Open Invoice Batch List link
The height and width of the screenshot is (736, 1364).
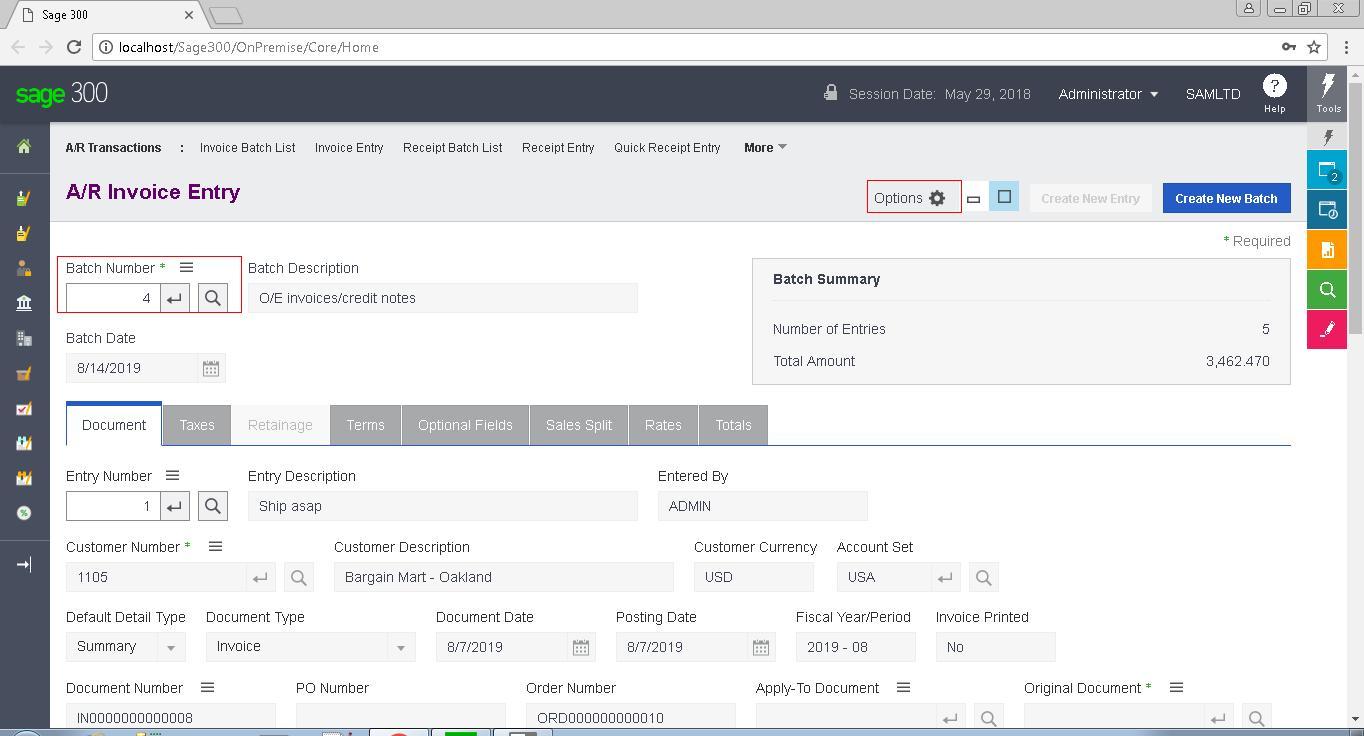click(247, 147)
